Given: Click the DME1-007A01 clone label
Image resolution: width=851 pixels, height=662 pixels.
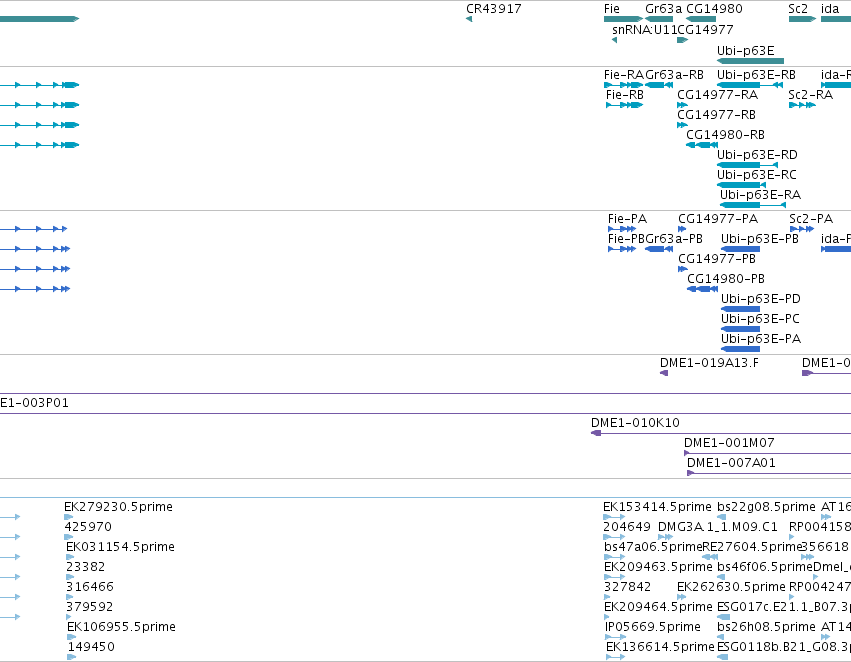Looking at the screenshot, I should [732, 463].
